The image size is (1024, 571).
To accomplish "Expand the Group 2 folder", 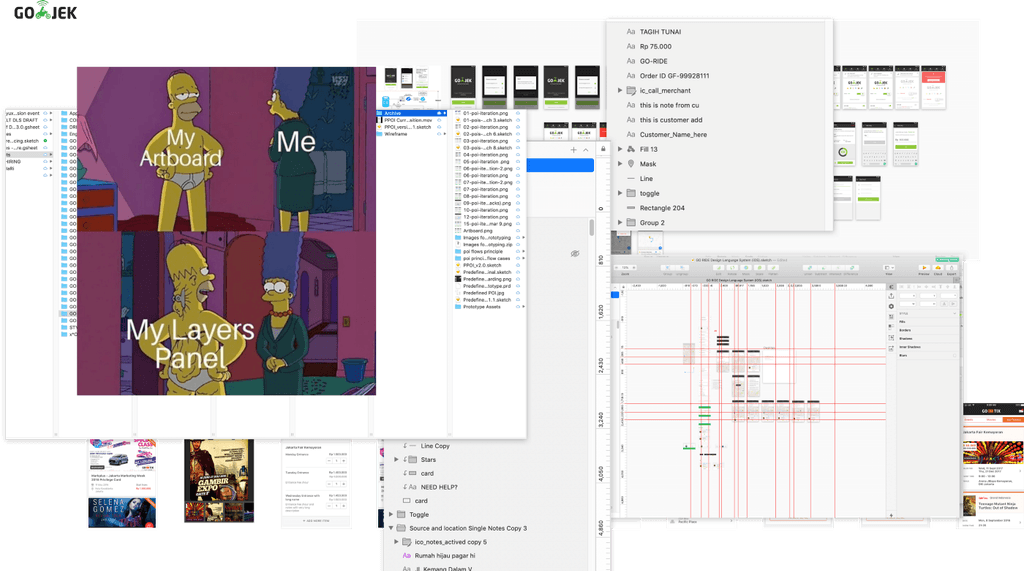I will point(620,223).
